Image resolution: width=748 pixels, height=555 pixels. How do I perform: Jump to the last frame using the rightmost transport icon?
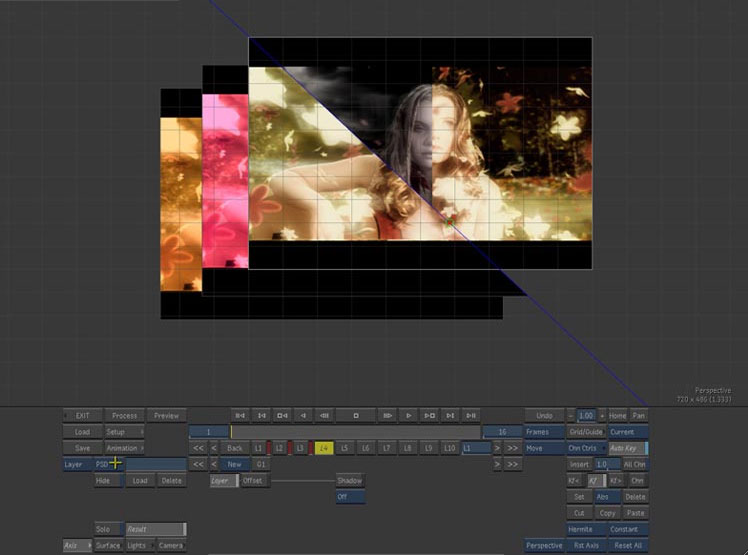471,416
